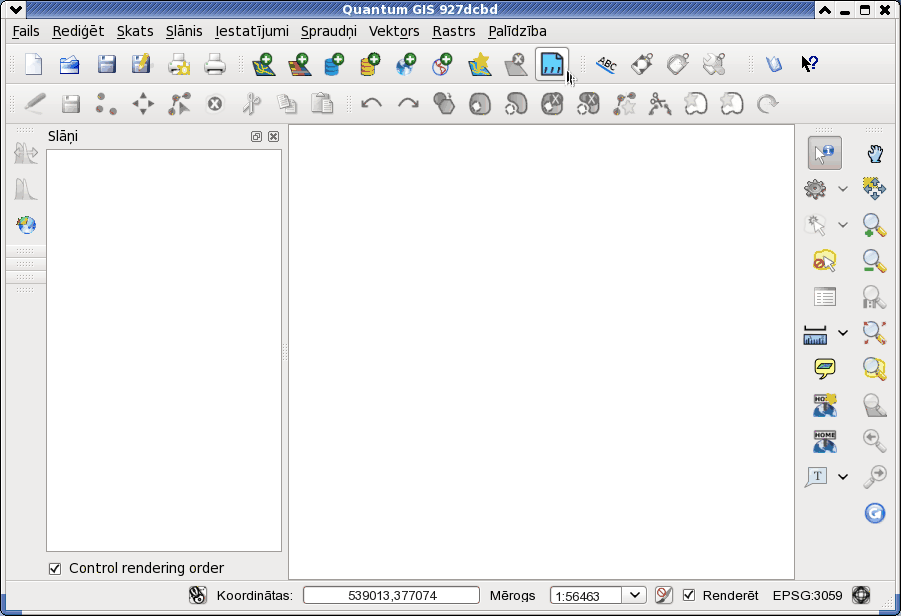The height and width of the screenshot is (616, 901).
Task: Click Zoom Last magnifier with left arrow
Action: coord(875,440)
